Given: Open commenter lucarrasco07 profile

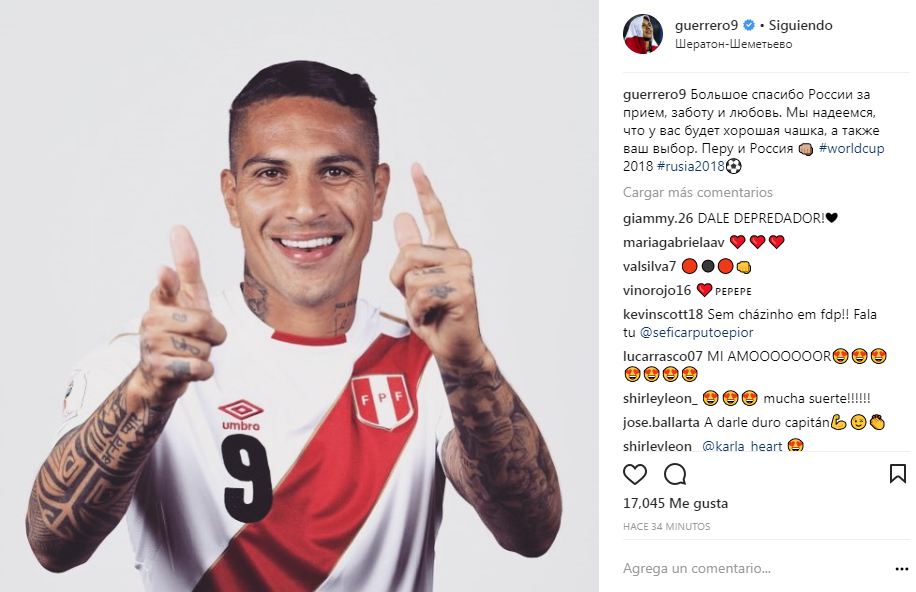Looking at the screenshot, I should [x=662, y=356].
